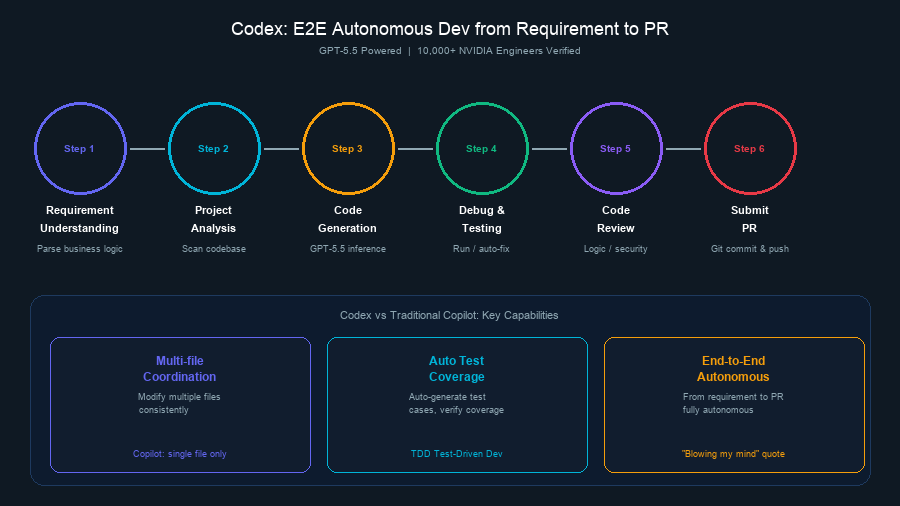
Task: Click the 'Code Generation' label
Action: pos(347,219)
